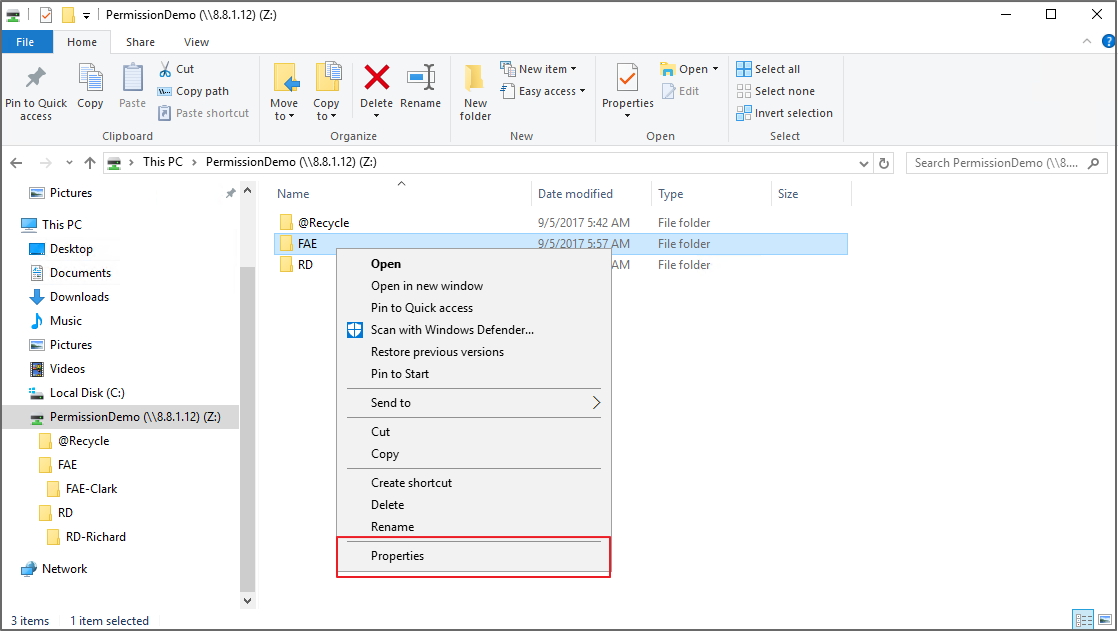Screen dimensions: 1118x631
Task: Click Invert selection in ribbon
Action: click(784, 113)
